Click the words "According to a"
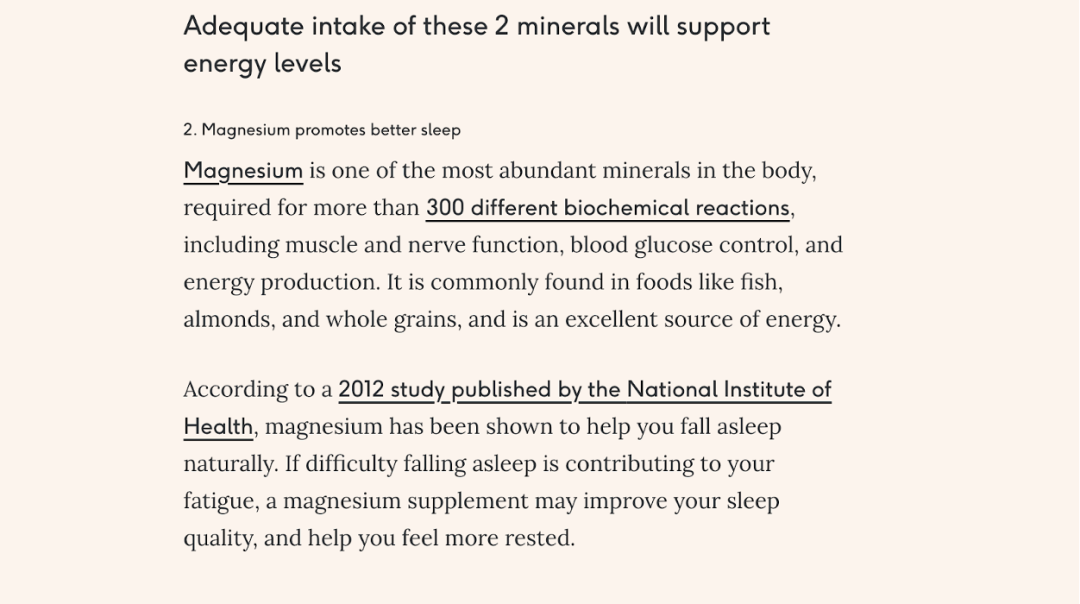1080x604 pixels. tap(257, 389)
